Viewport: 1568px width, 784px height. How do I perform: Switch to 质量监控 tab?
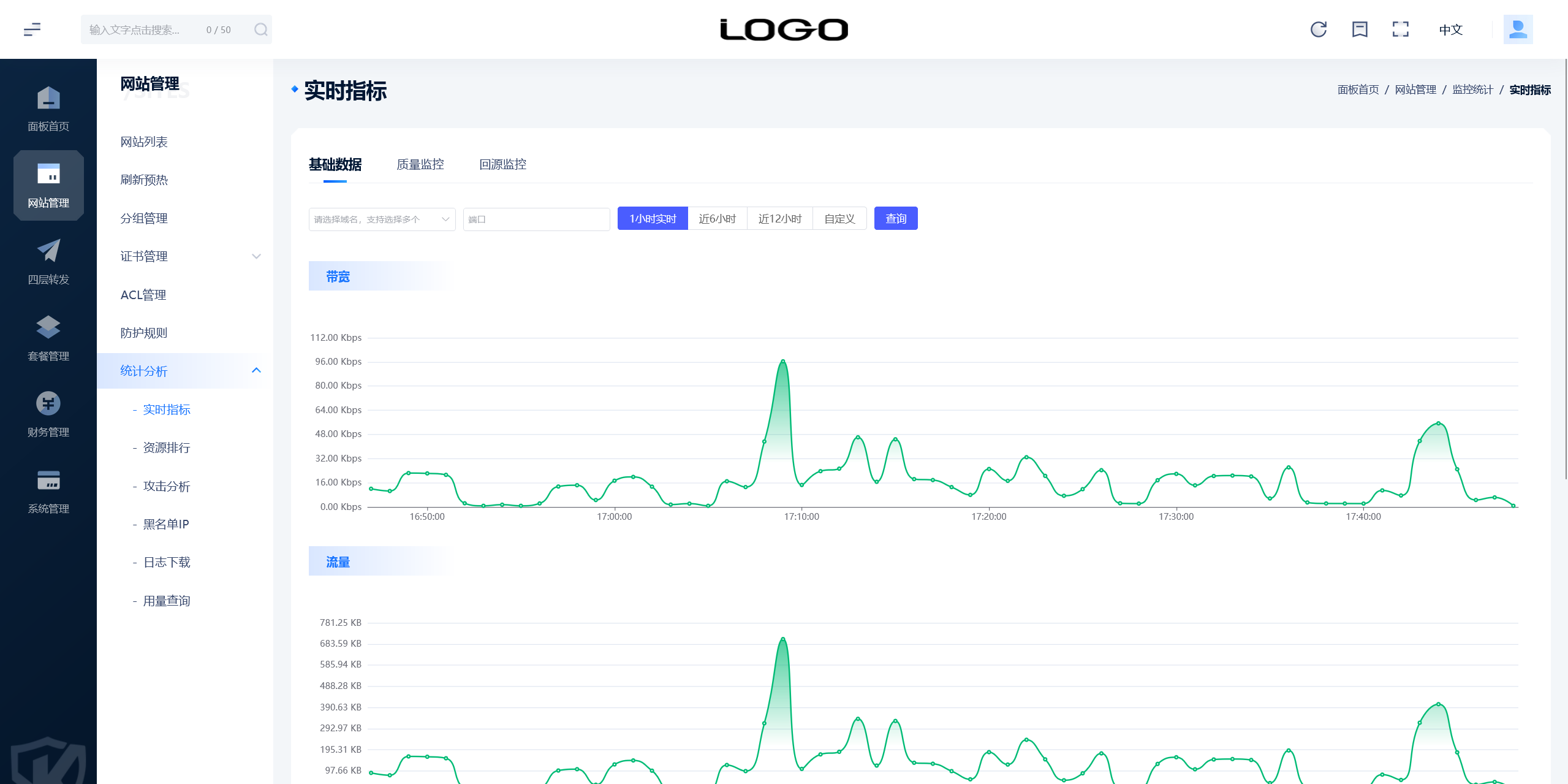420,164
